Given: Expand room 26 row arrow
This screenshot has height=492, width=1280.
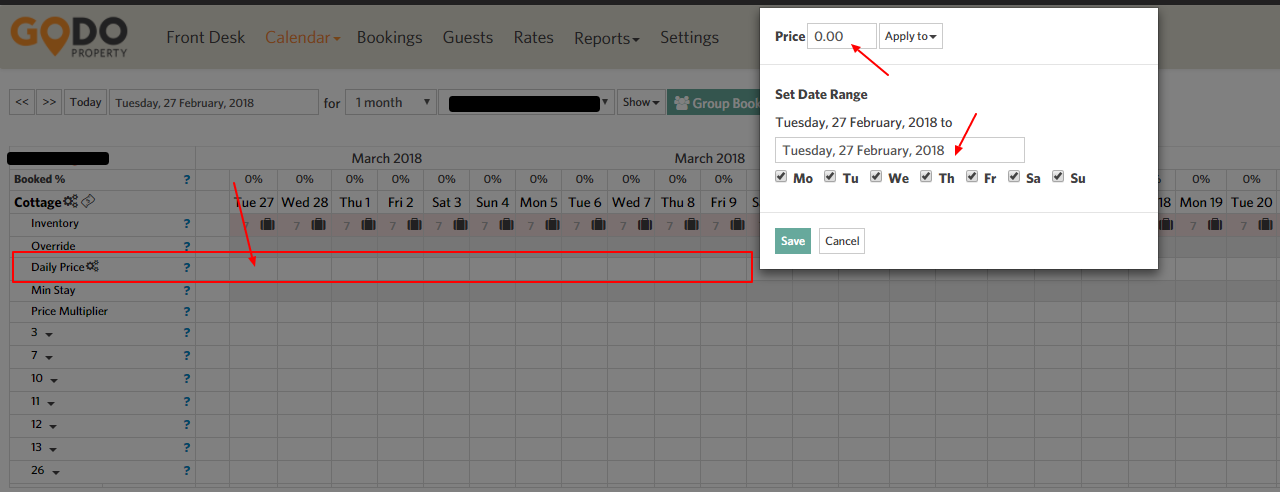Looking at the screenshot, I should pos(55,473).
